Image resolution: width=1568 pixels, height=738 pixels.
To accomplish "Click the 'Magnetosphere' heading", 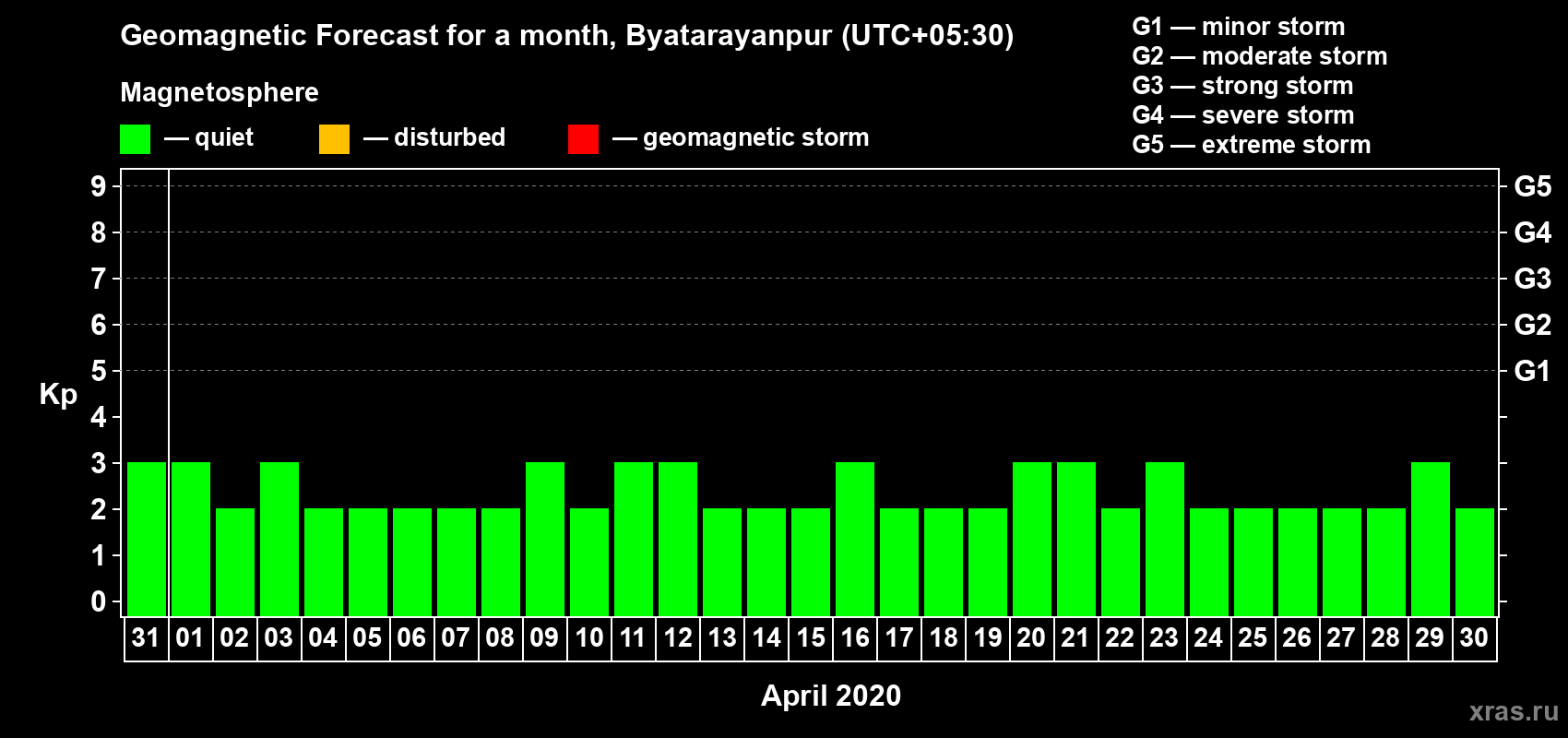I will pos(220,93).
